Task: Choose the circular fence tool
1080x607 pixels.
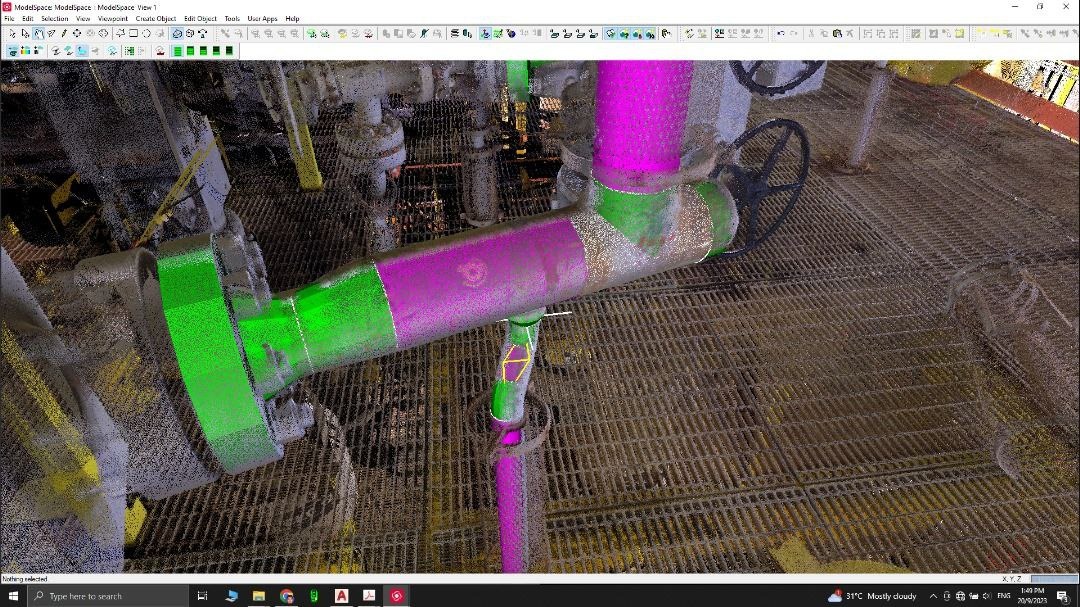Action: coord(146,34)
